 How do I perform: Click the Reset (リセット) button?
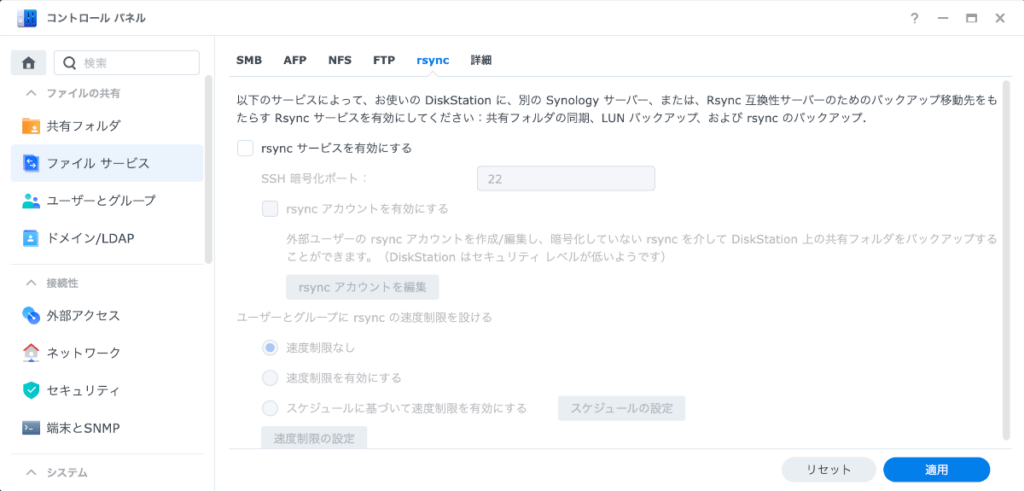[828, 469]
